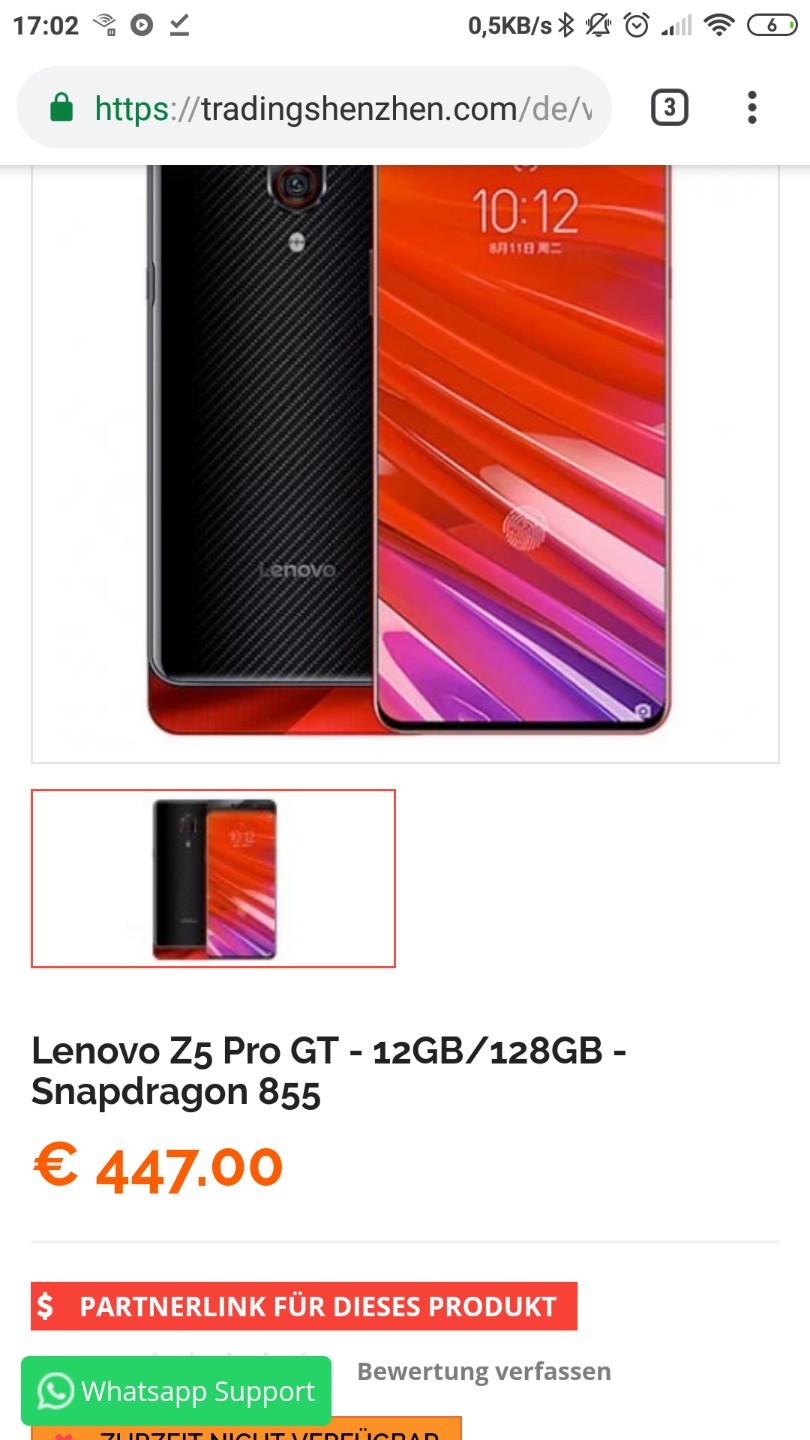This screenshot has height=1440, width=810.
Task: Tap the green padlock security icon
Action: (62, 108)
